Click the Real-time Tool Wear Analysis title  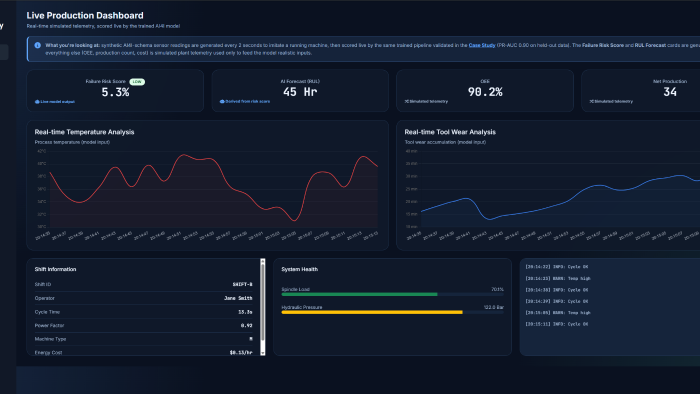coord(450,132)
